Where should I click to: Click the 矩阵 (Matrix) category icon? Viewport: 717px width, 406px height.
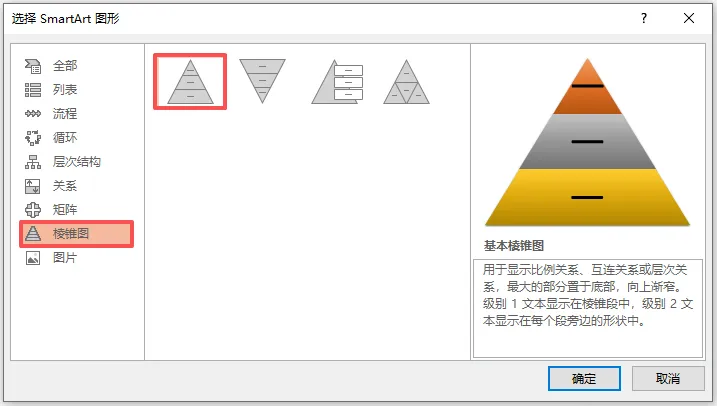[x=33, y=210]
